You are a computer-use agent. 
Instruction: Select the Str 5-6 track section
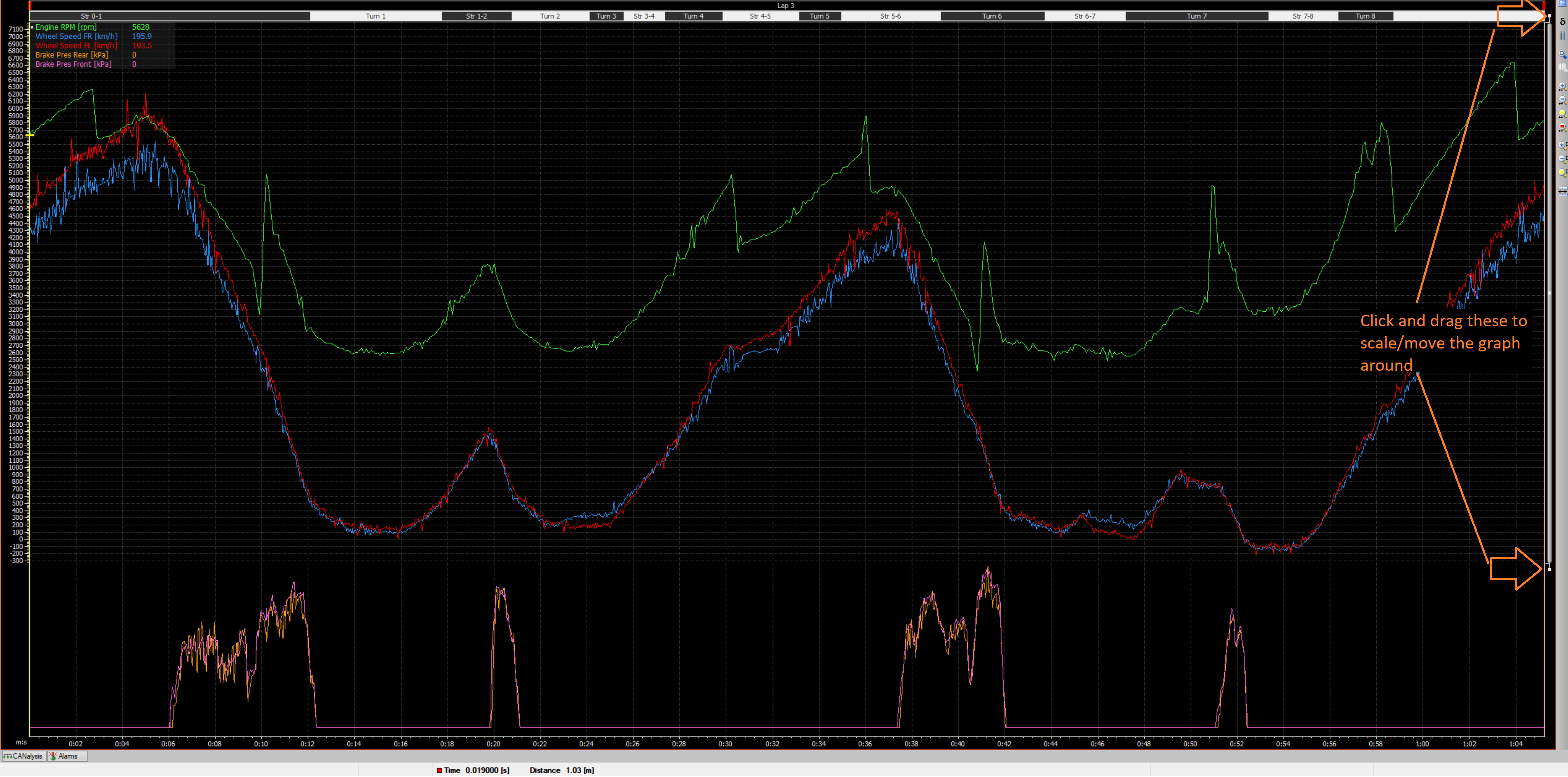[x=890, y=16]
